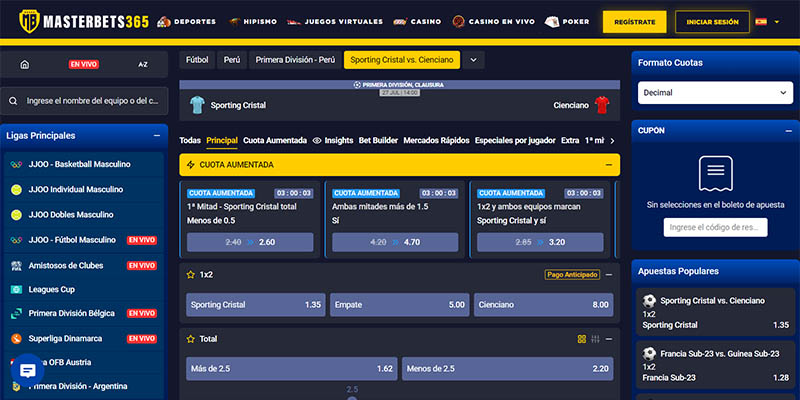Screen dimensions: 800x400
Task: Click the reservation code input field
Action: (x=715, y=228)
